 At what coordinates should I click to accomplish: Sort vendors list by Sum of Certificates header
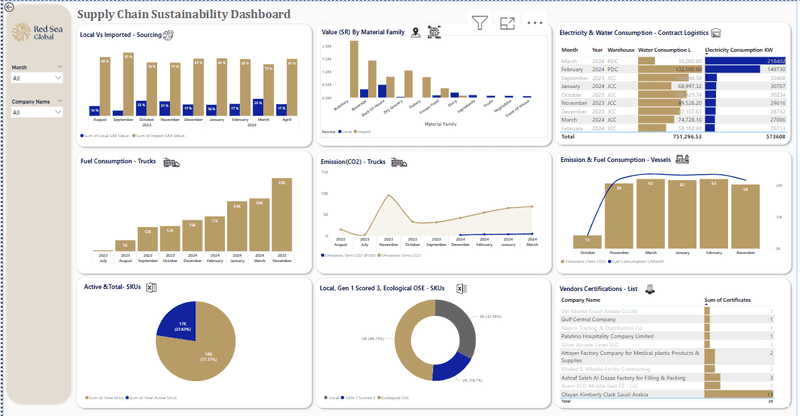pos(728,300)
